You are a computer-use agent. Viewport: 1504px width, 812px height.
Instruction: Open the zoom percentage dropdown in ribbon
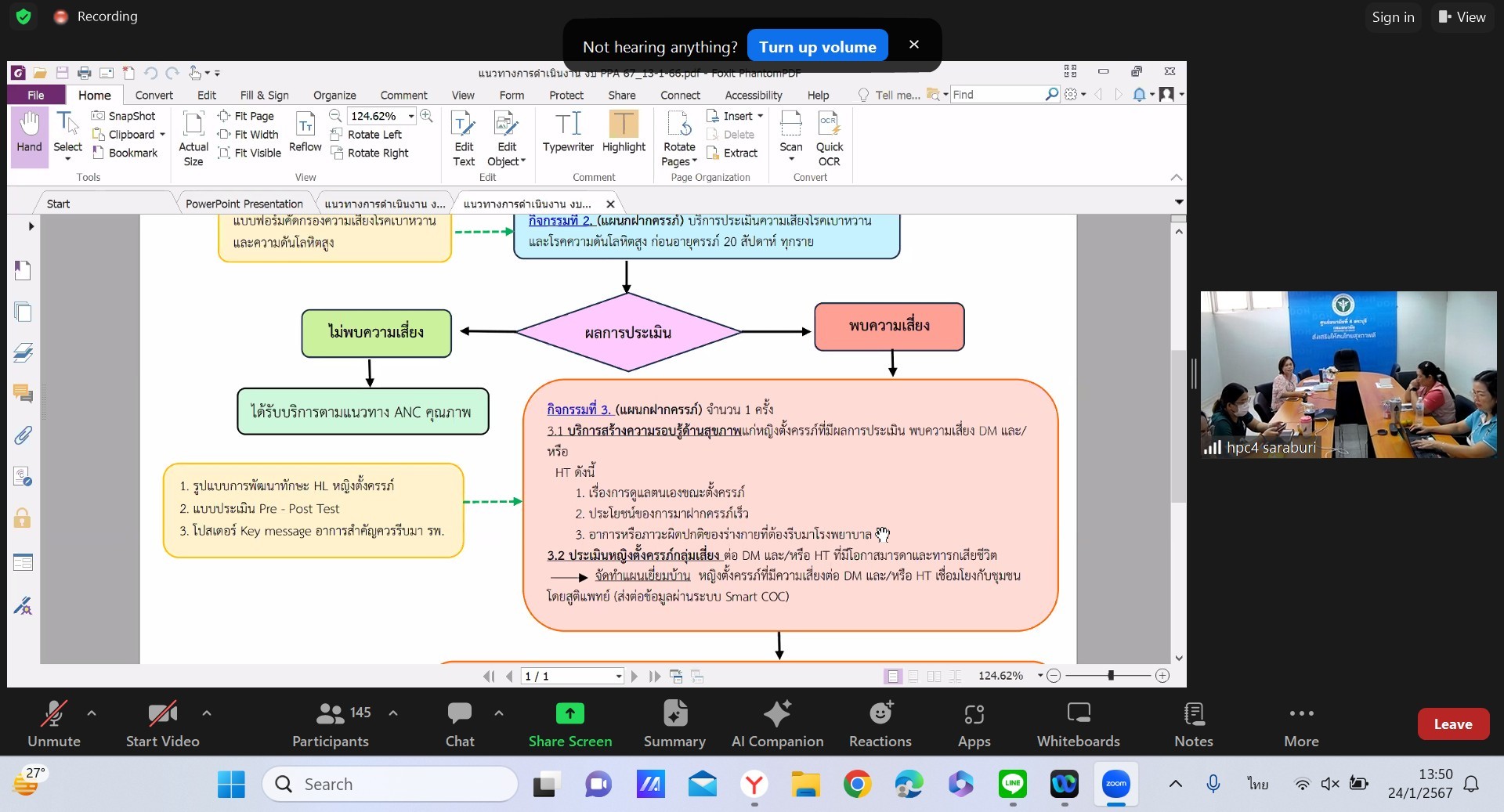(411, 116)
